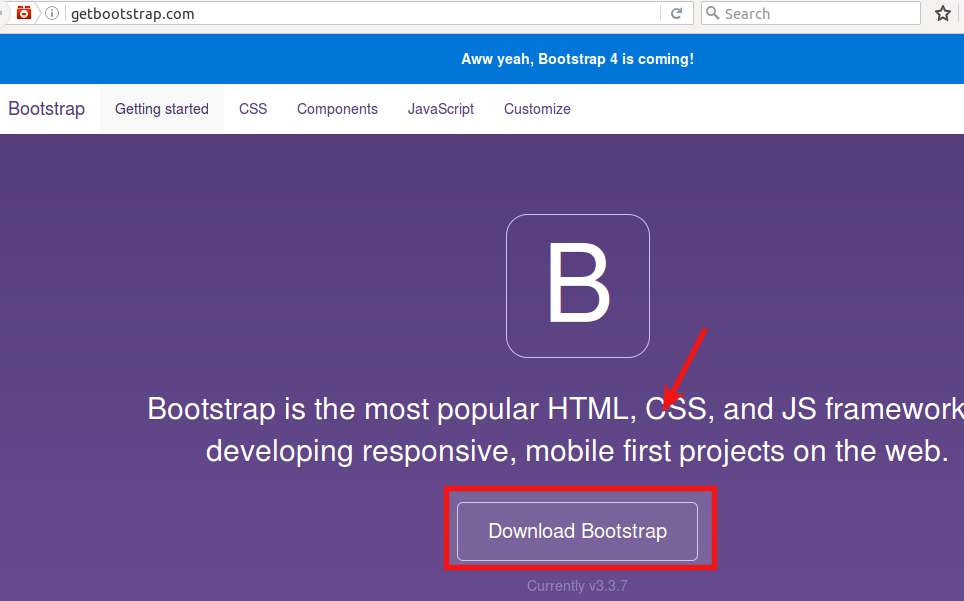The width and height of the screenshot is (964, 601).
Task: Switch to the CSS section
Action: click(x=252, y=109)
